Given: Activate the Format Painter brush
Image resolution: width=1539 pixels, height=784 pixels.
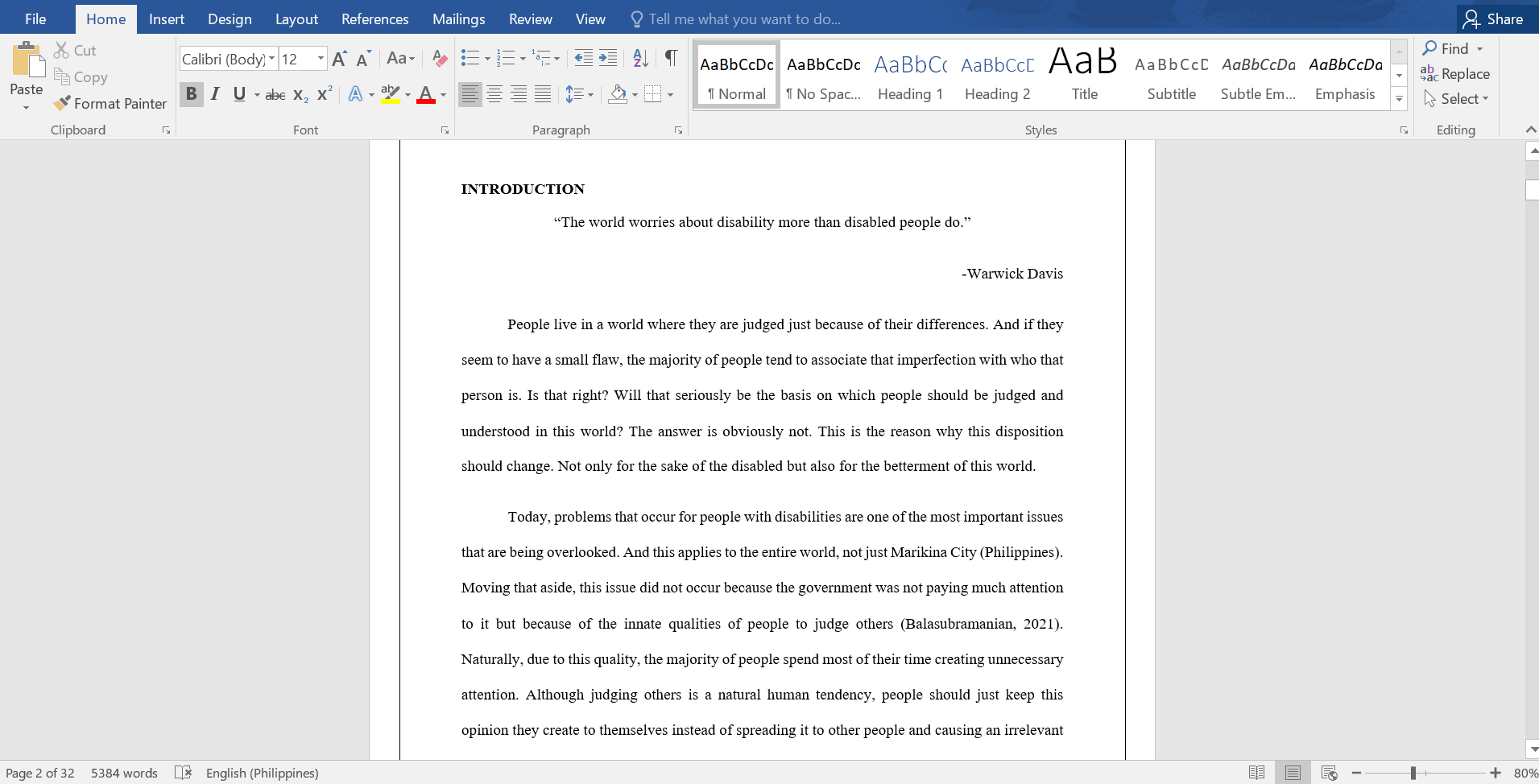Looking at the screenshot, I should click(x=61, y=103).
